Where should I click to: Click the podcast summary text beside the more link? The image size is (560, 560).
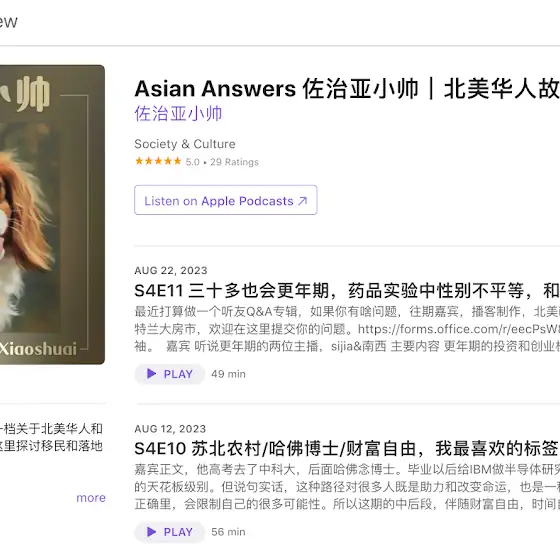51,437
